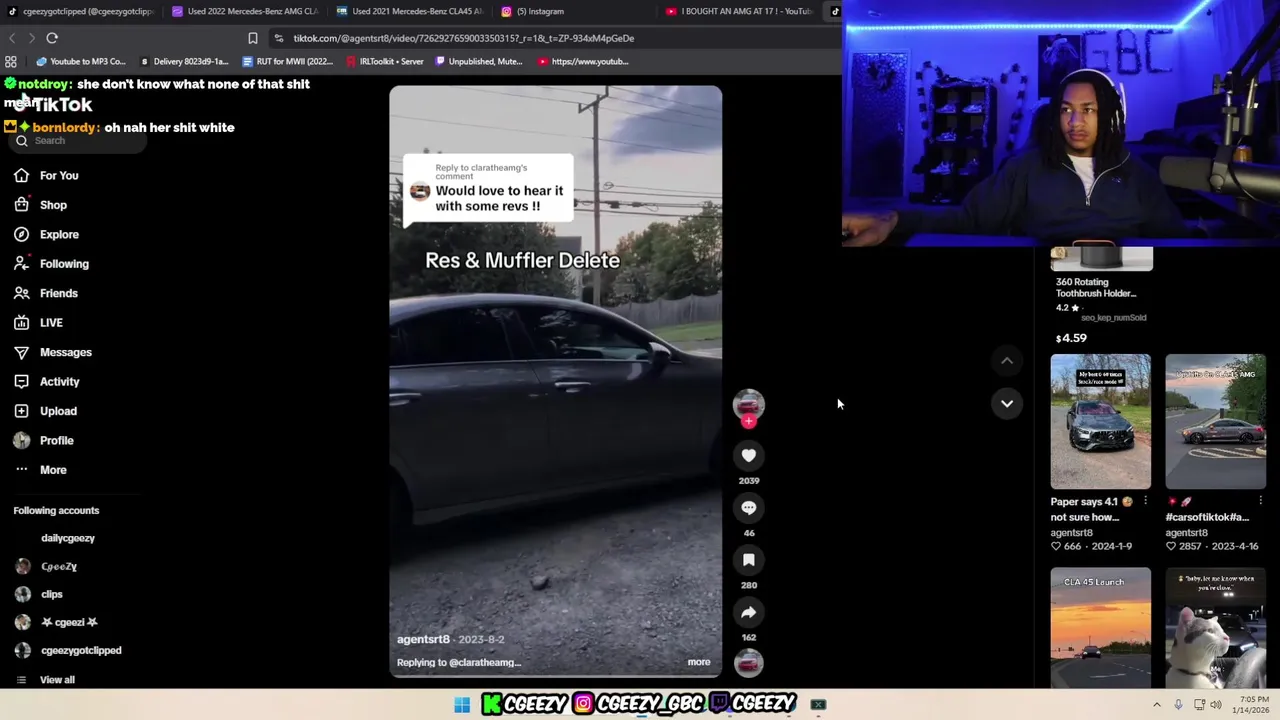Switch to cgeezygotclipped TikTok tab
Image resolution: width=1280 pixels, height=720 pixels.
coord(80,11)
